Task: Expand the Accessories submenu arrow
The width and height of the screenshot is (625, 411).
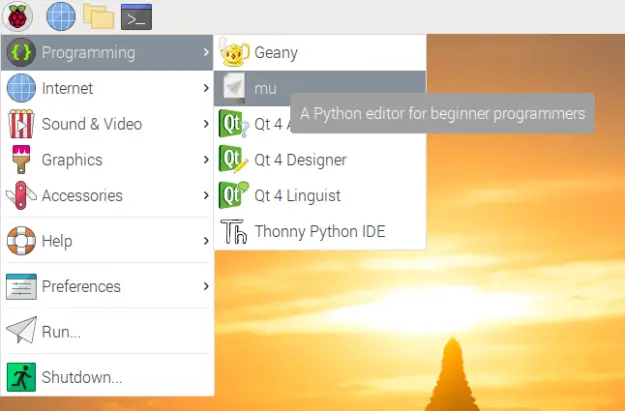Action: coord(206,195)
